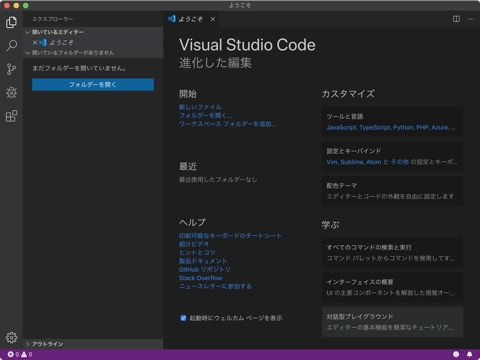Close ようこそ in open editors list

(35, 42)
